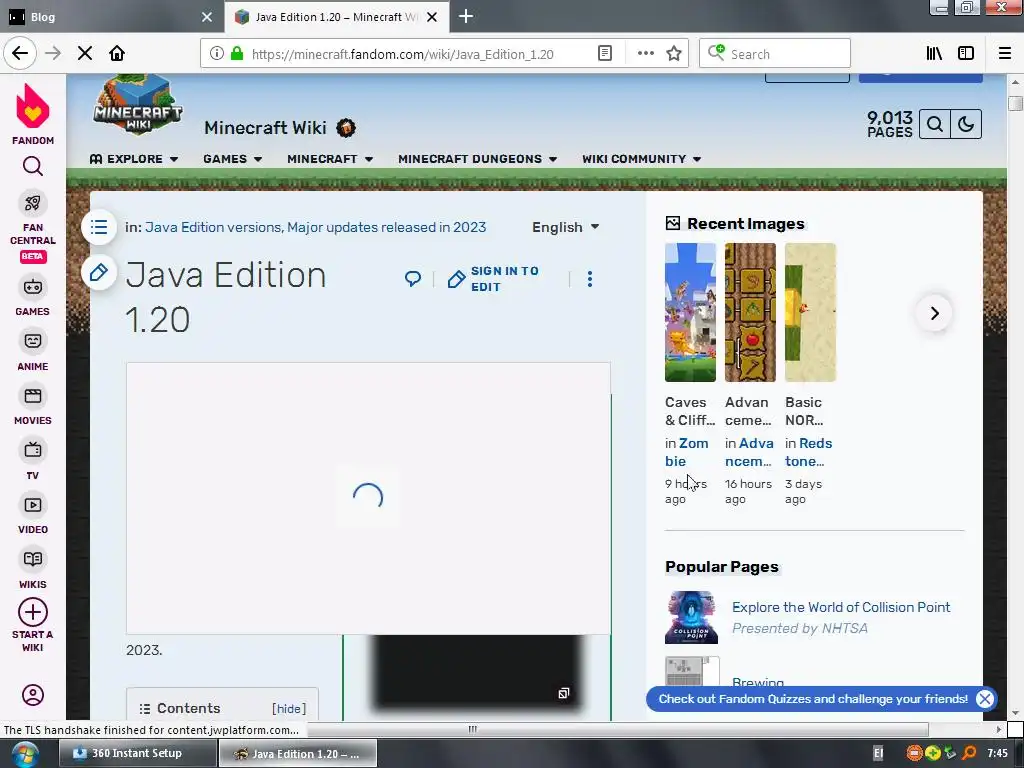Image resolution: width=1024 pixels, height=768 pixels.
Task: Open Games section in sidebar
Action: coord(33,297)
